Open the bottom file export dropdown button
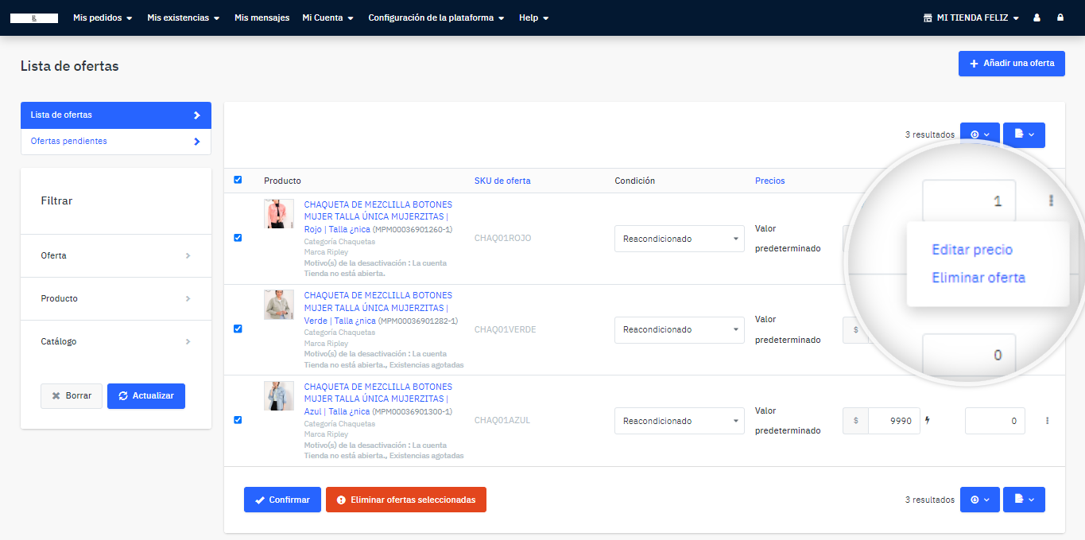 [1024, 499]
